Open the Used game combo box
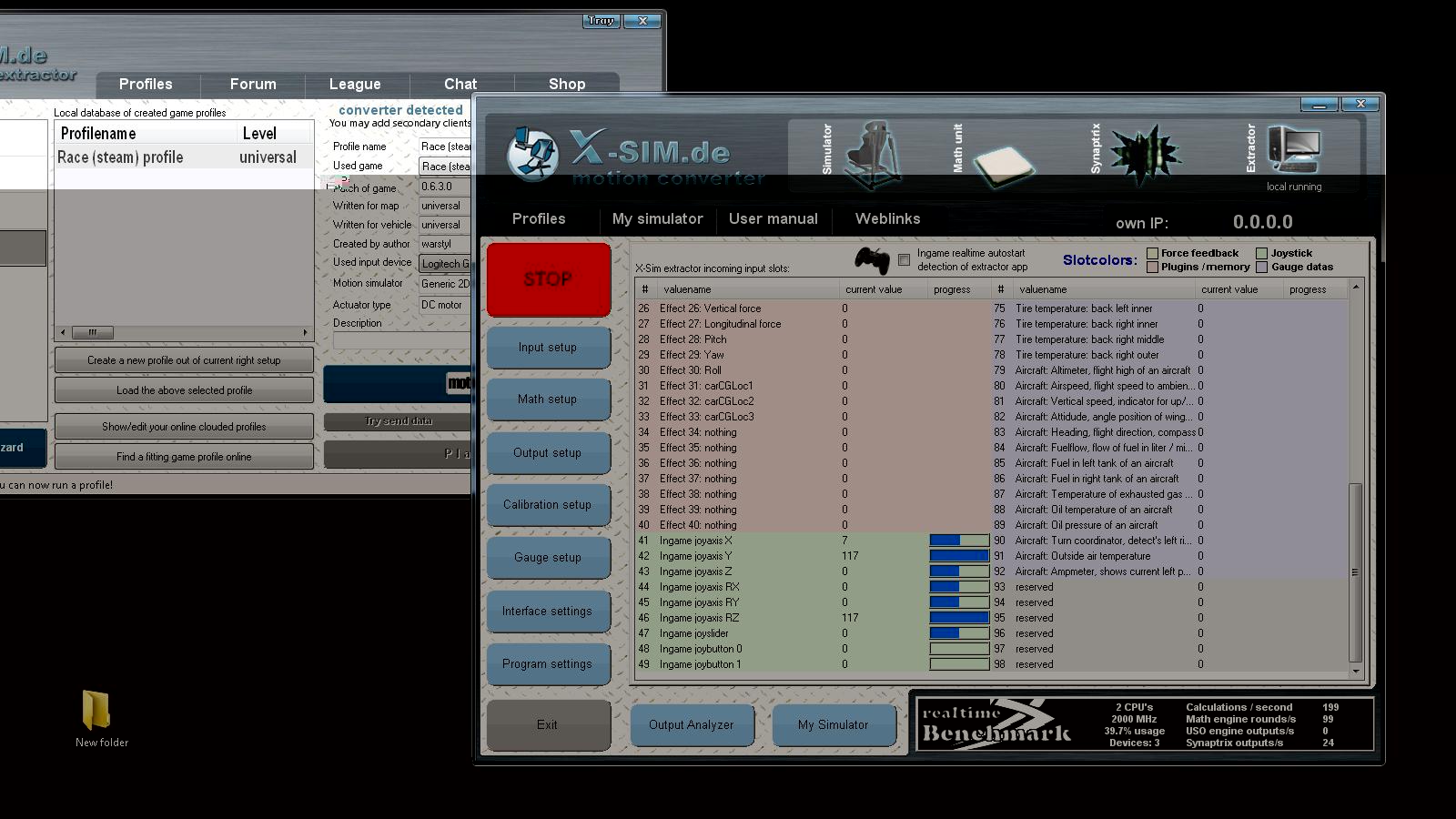 coord(445,167)
